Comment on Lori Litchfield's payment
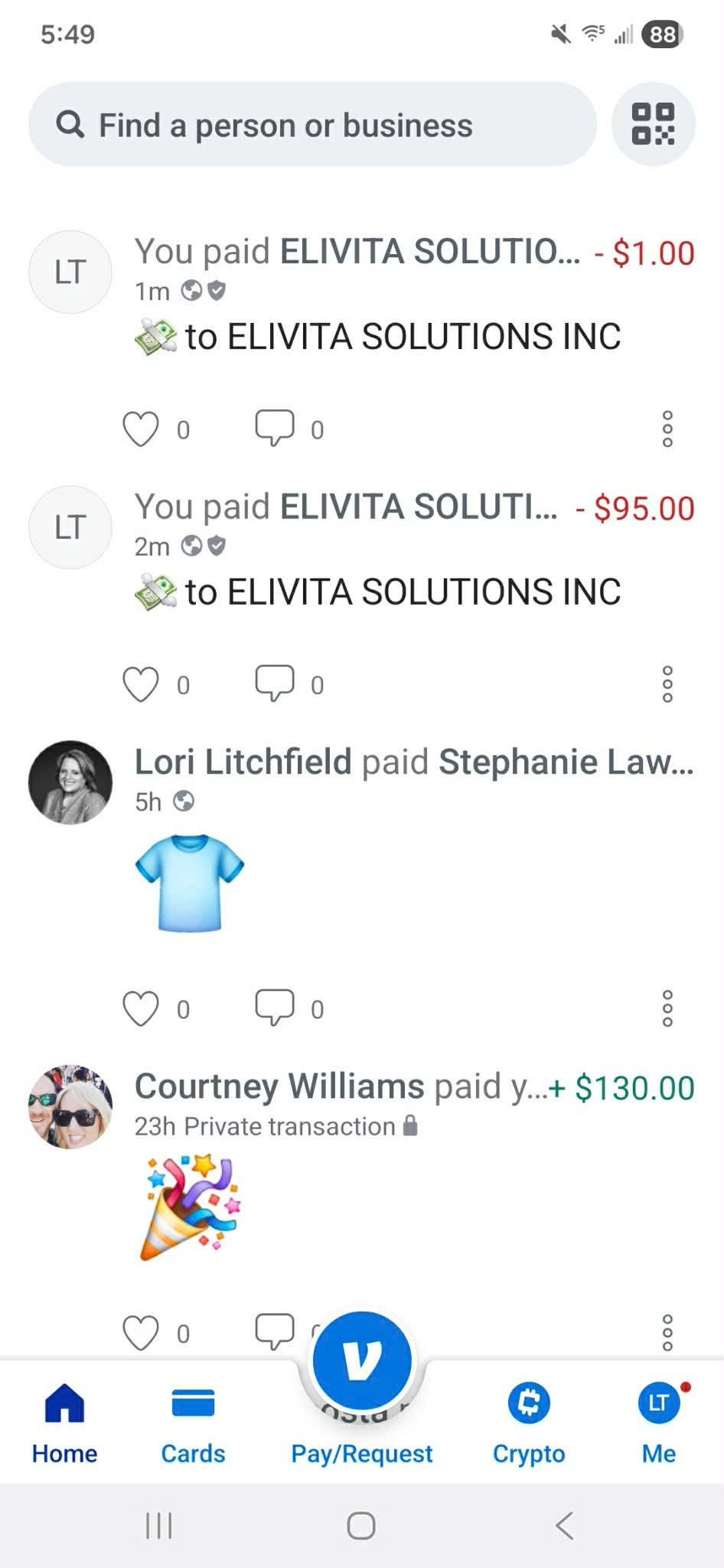724x1568 pixels. (x=275, y=1008)
